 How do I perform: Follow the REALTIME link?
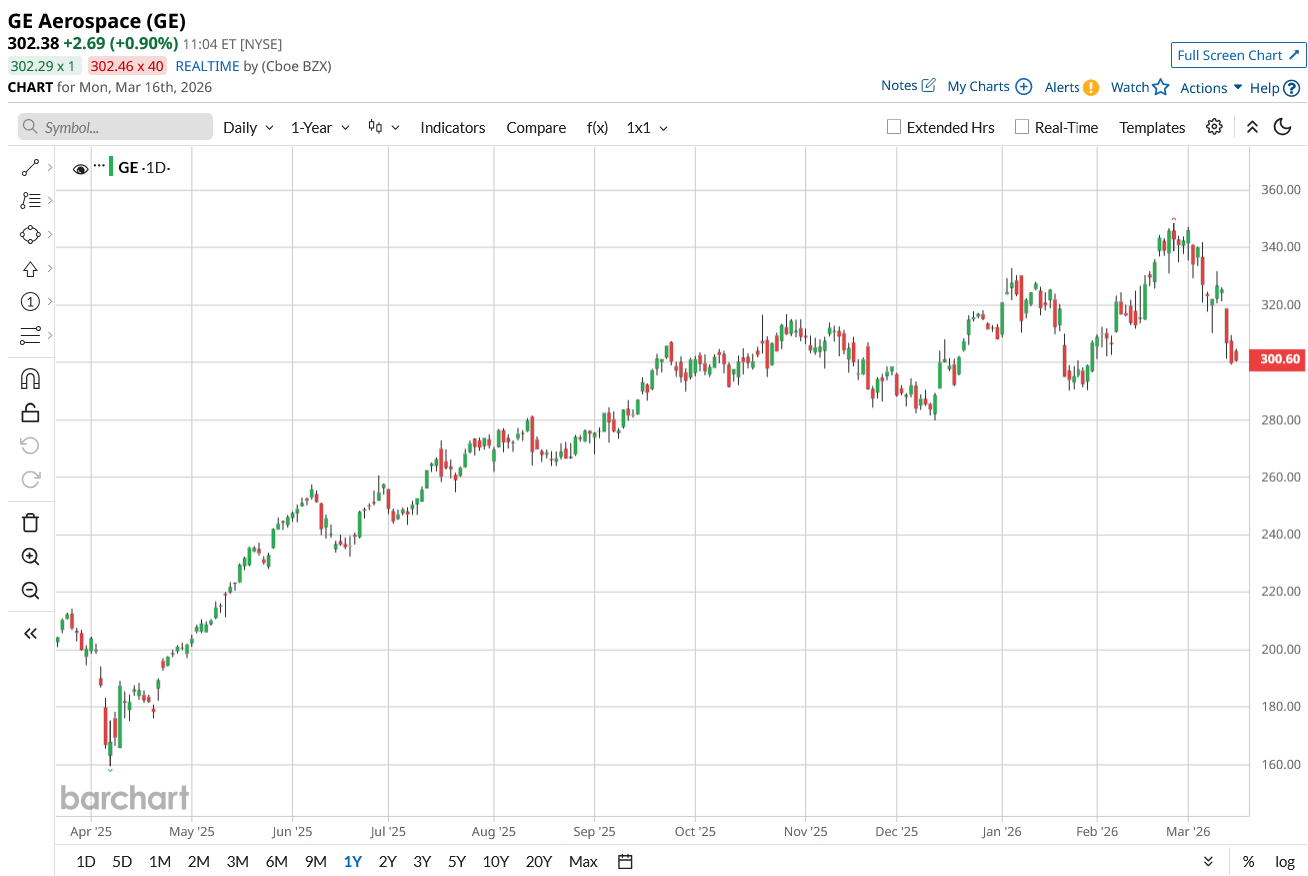pyautogui.click(x=207, y=66)
